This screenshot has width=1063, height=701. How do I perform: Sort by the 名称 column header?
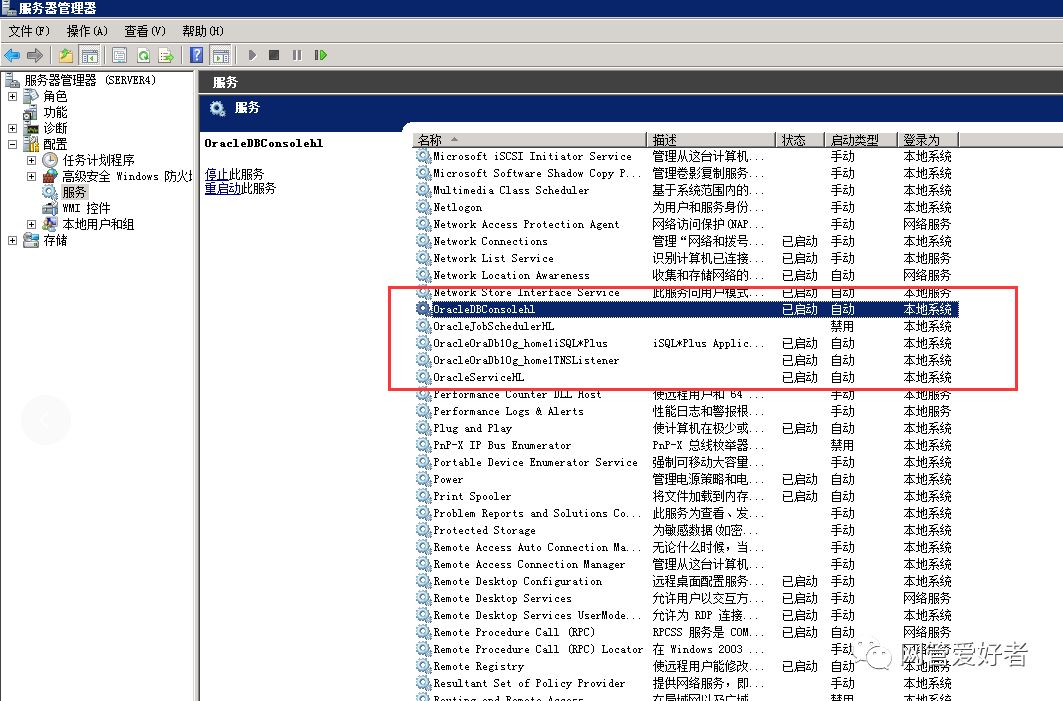[x=528, y=140]
